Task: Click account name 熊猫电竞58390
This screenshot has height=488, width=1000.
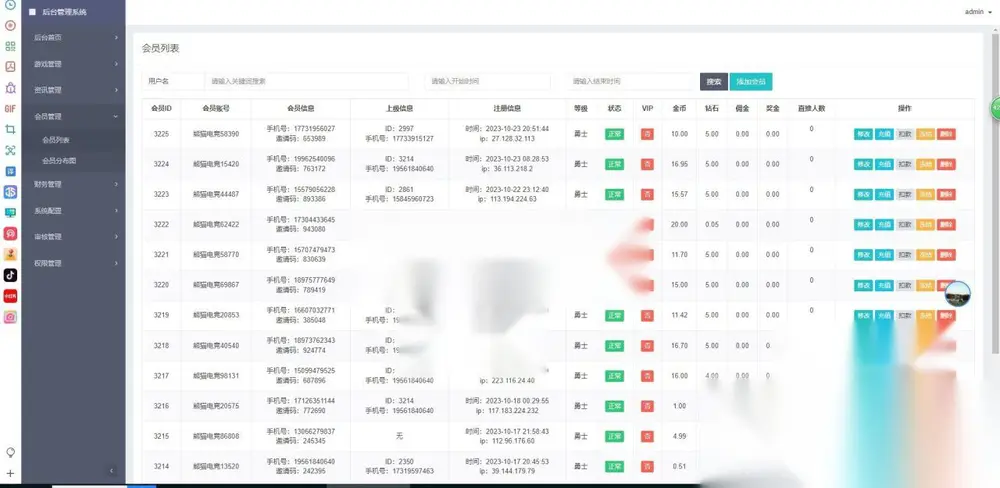Action: click(216, 134)
